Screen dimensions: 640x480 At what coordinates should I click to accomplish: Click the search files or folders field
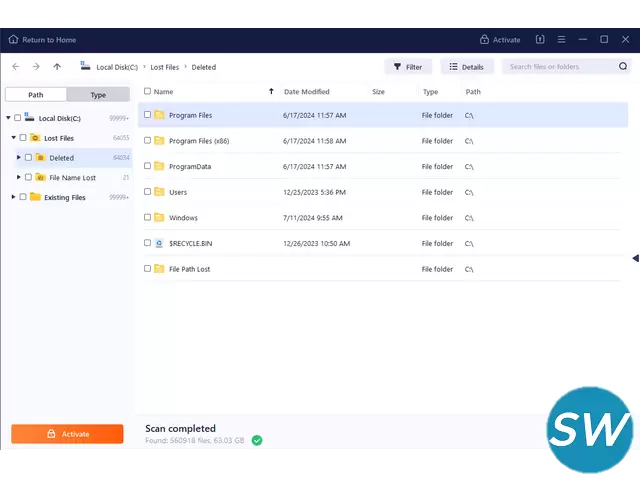[x=560, y=67]
